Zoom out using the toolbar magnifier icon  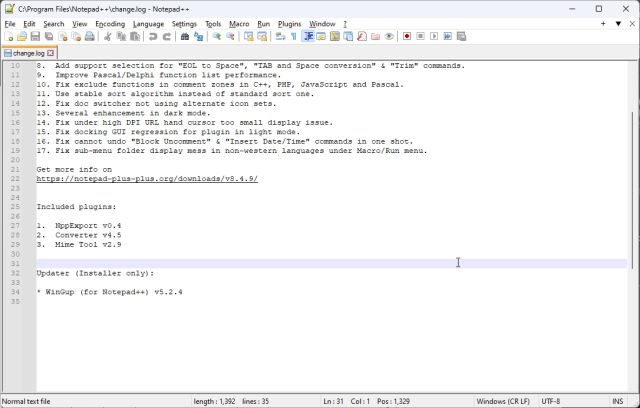pos(231,37)
